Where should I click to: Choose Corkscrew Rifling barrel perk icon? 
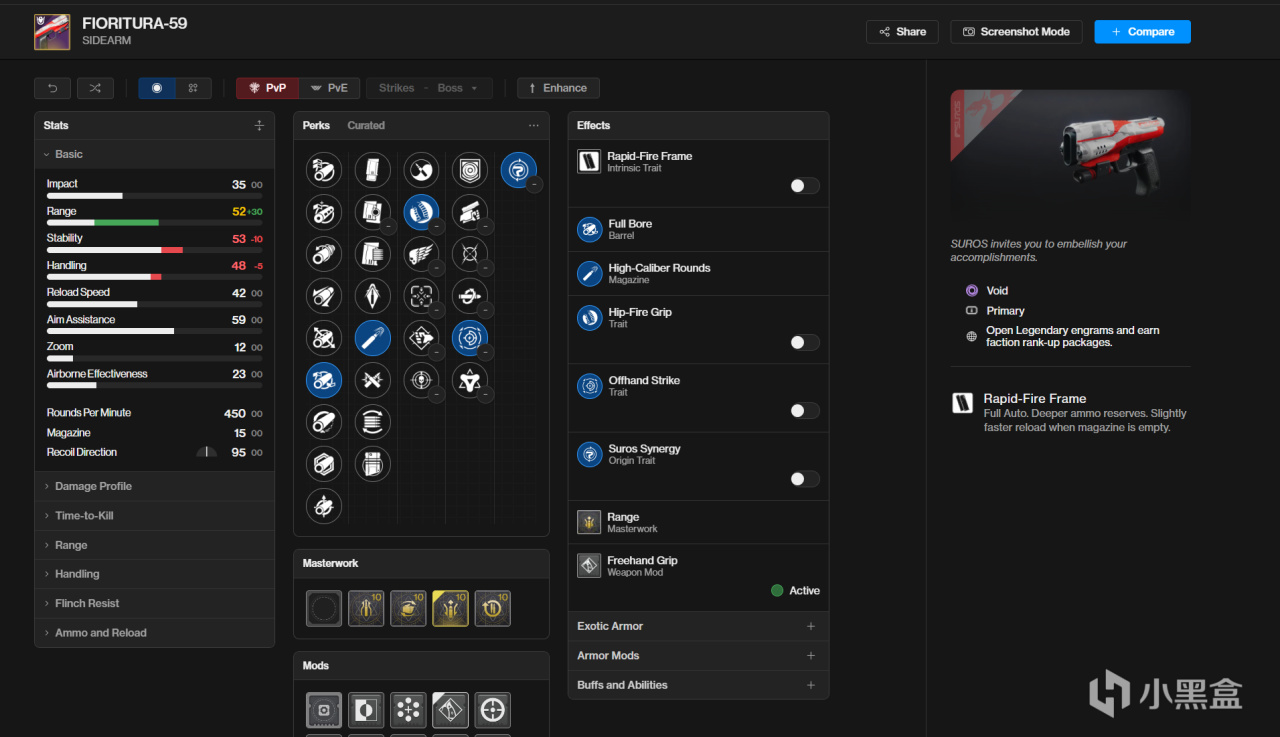coord(324,254)
